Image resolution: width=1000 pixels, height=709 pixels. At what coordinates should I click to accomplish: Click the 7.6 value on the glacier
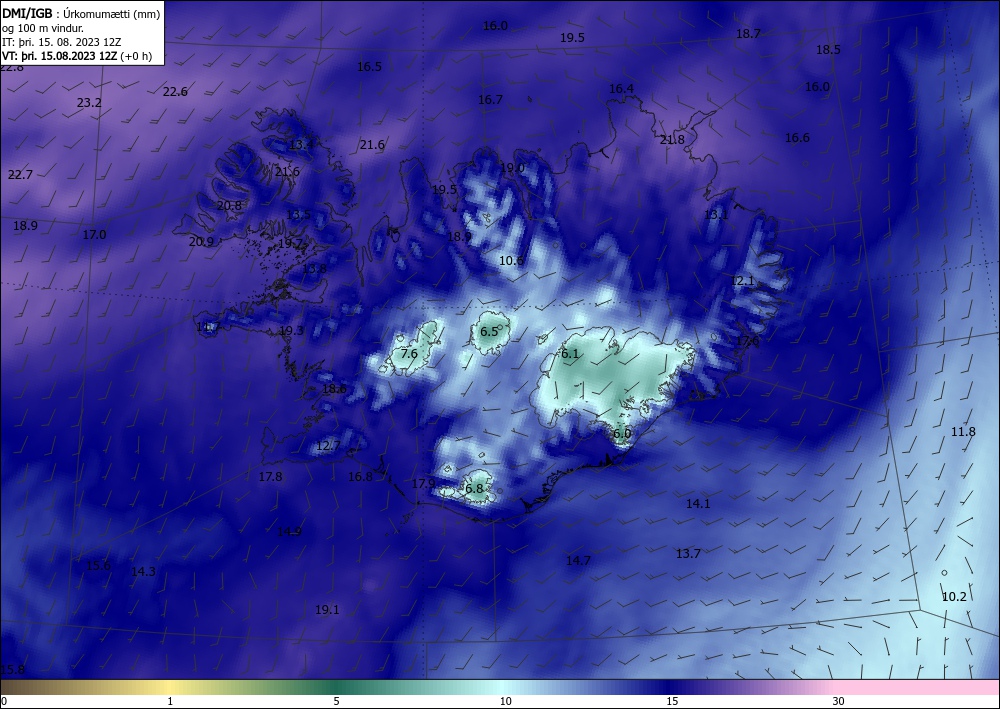(409, 354)
